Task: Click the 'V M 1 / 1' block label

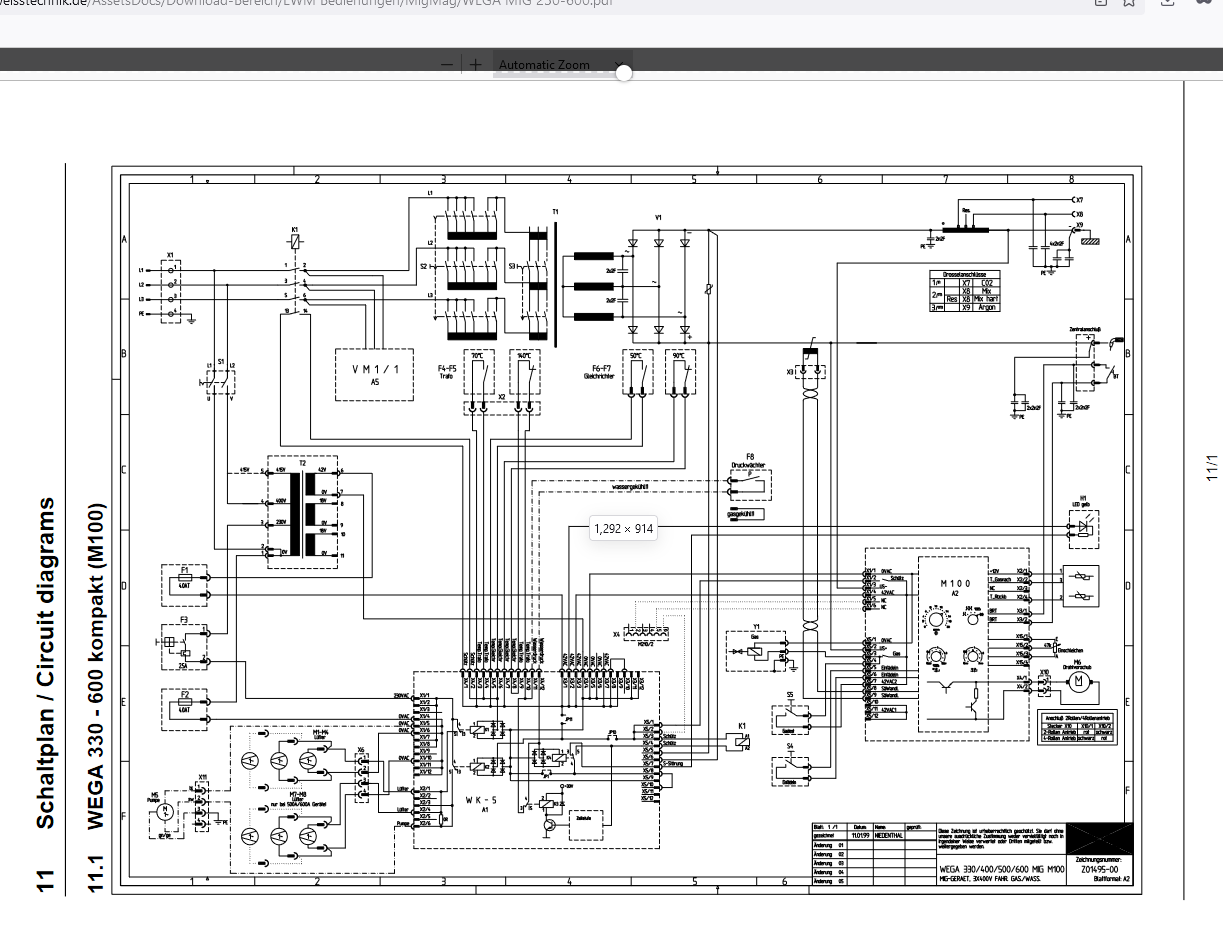Action: [x=374, y=369]
